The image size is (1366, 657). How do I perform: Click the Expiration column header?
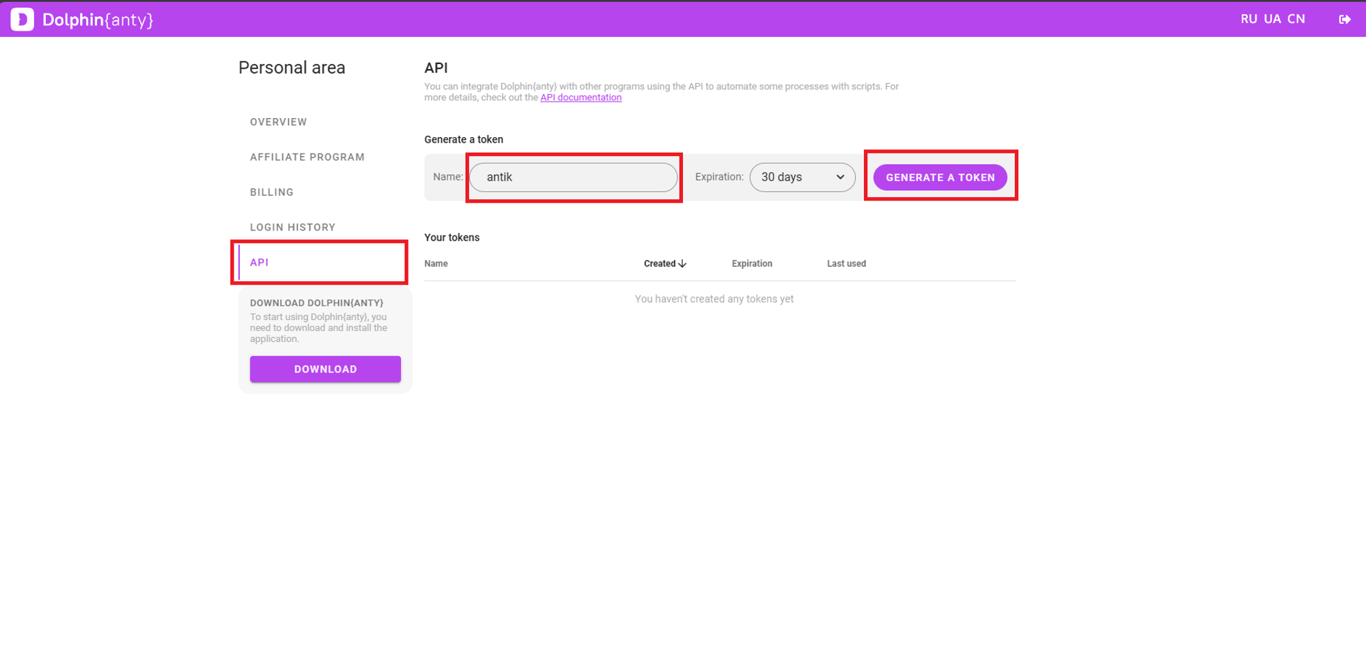[752, 264]
